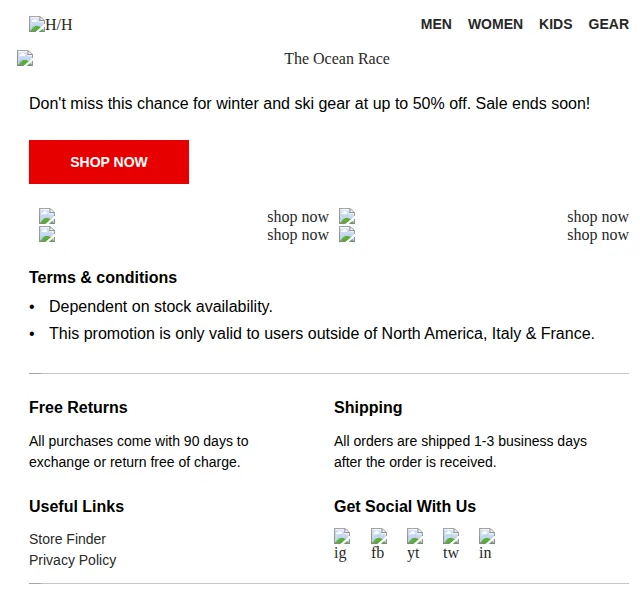Screen dimensions: 640x600
Task: Open the Facebook (fb) social icon
Action: click(x=379, y=544)
